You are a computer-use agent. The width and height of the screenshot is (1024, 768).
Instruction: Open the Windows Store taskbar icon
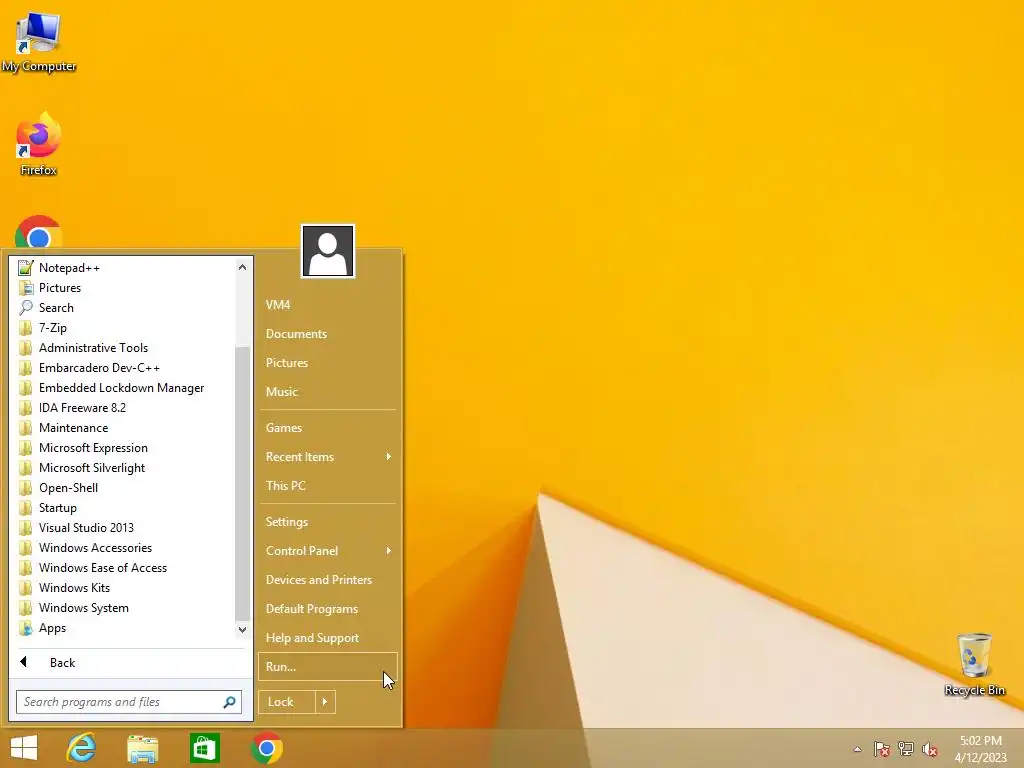(204, 748)
